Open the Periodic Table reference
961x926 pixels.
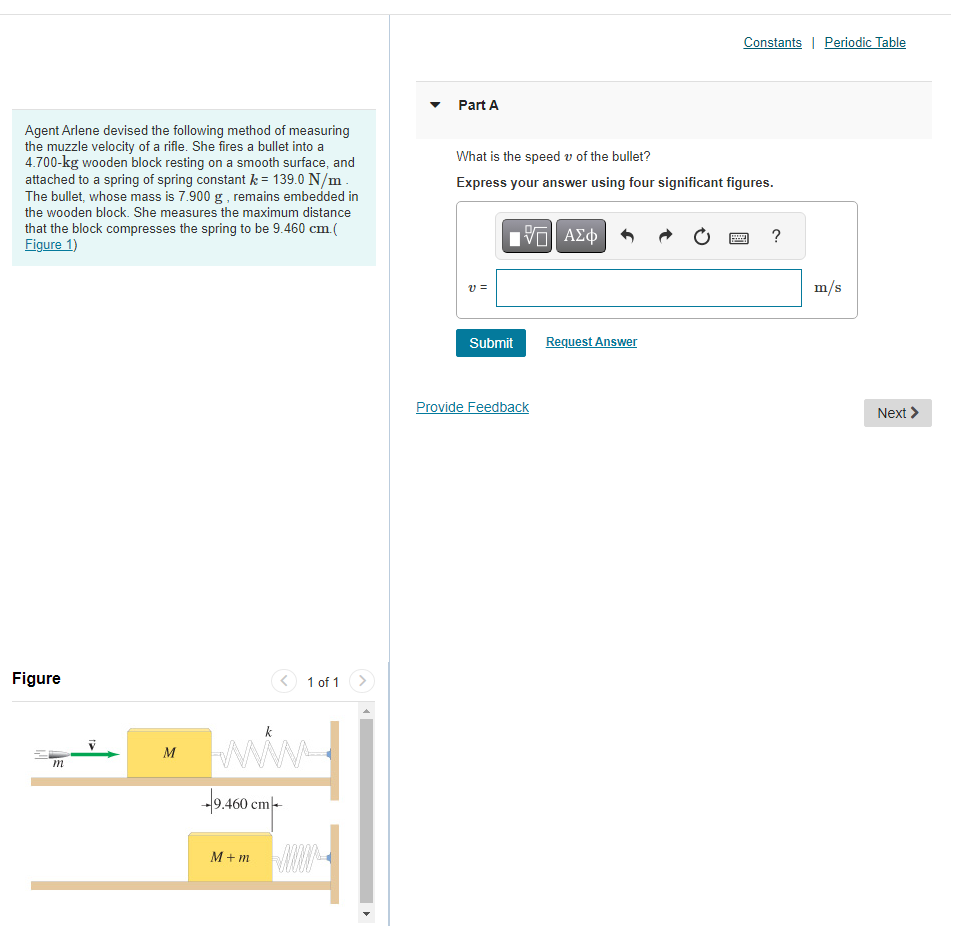(864, 42)
